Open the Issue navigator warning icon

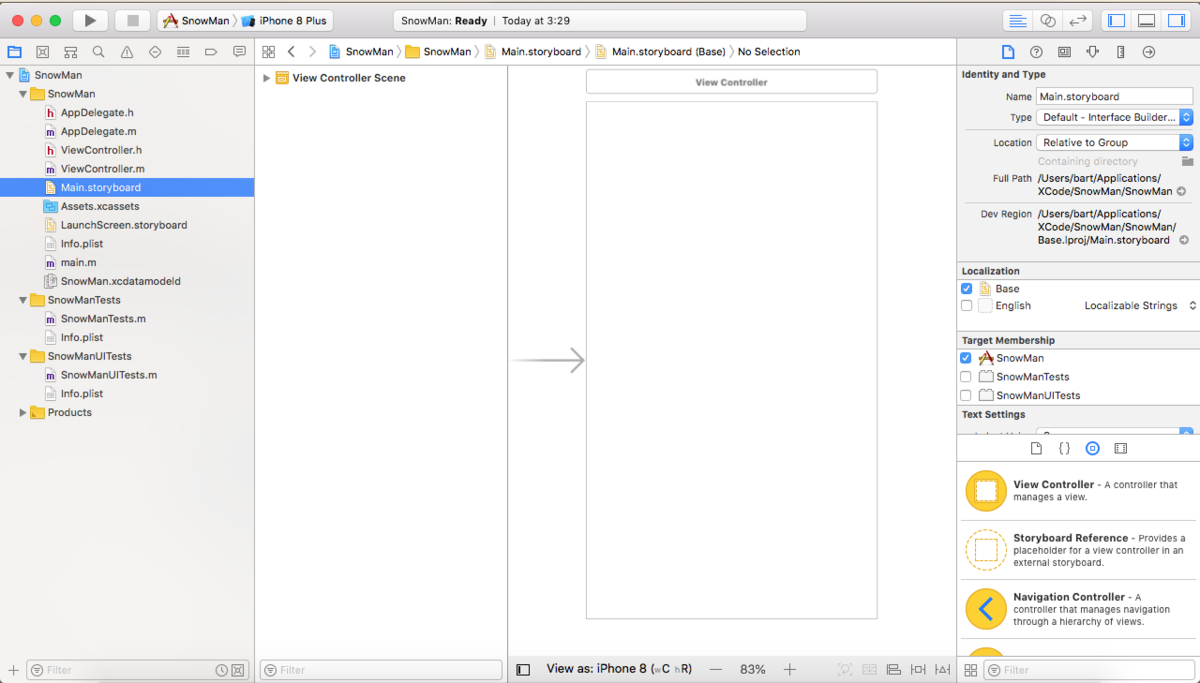tap(126, 51)
